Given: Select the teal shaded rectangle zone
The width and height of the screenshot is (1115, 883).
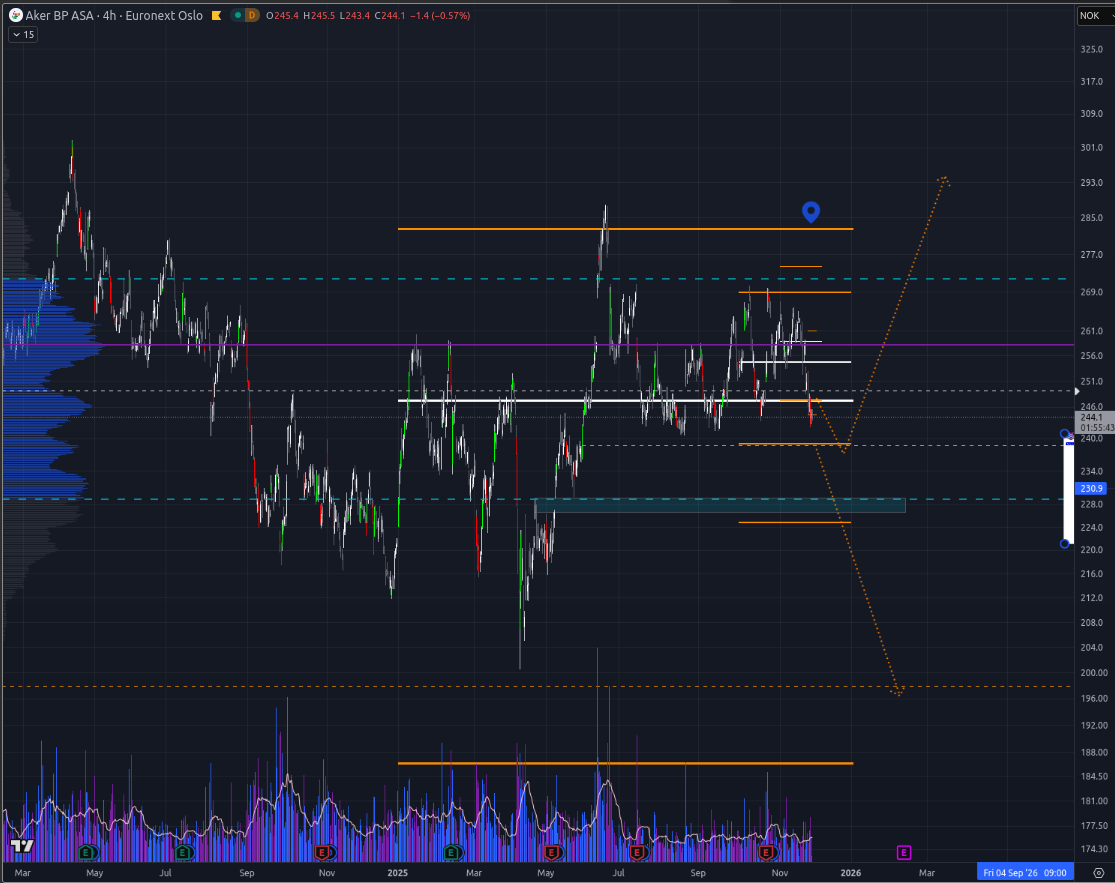Looking at the screenshot, I should click(x=720, y=505).
